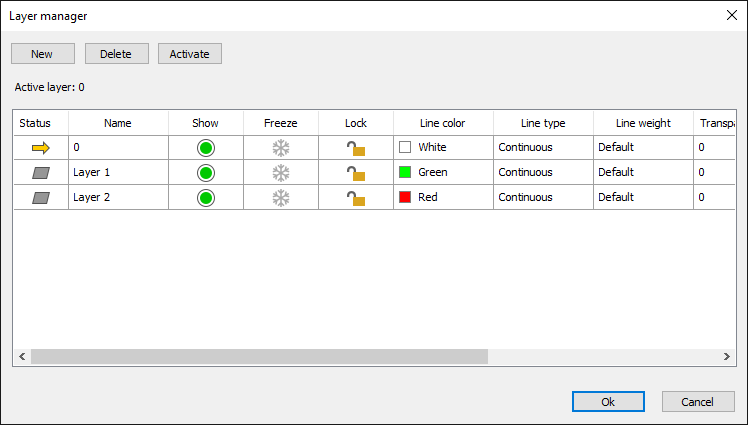Lock Layer 2 via its padlock icon
748x425 pixels.
coord(355,197)
